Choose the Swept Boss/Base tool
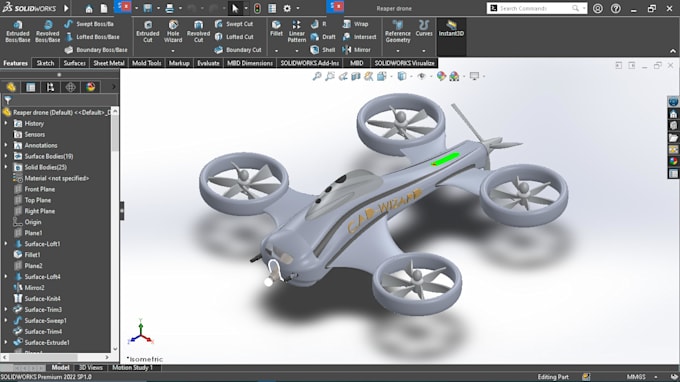 88,24
